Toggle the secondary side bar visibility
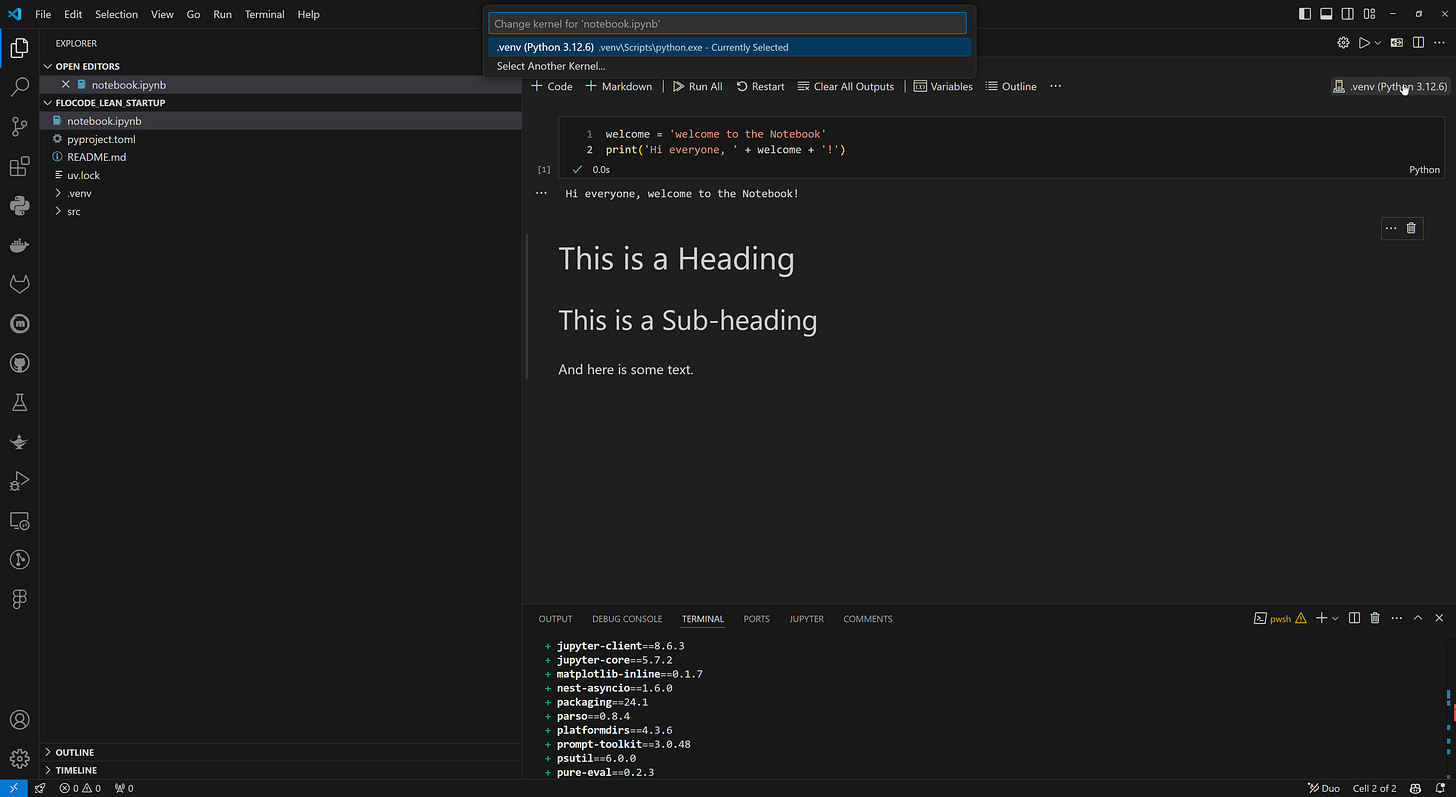Viewport: 1456px width, 797px height. point(1348,14)
